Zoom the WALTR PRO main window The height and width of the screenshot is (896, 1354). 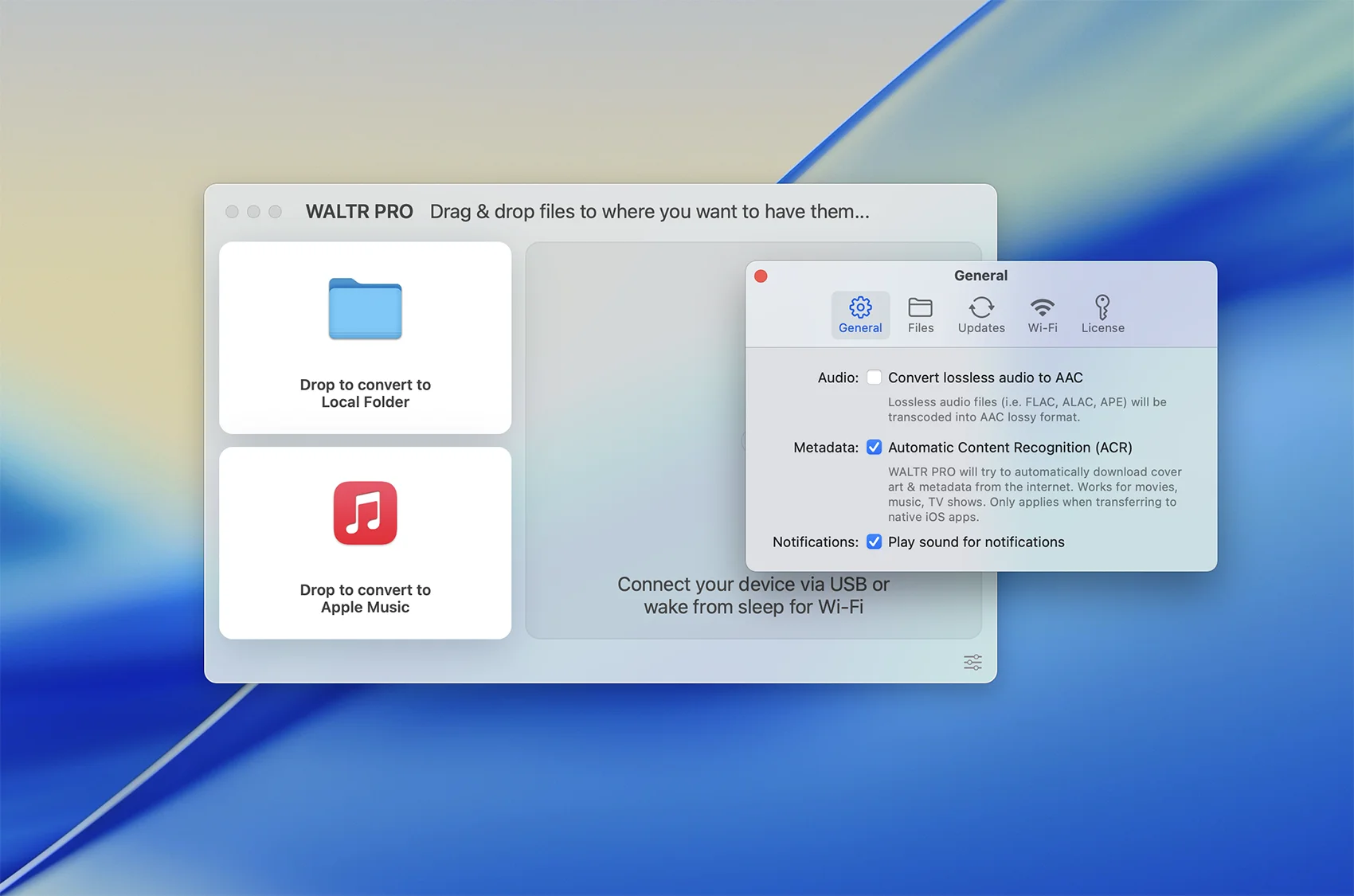click(x=275, y=212)
